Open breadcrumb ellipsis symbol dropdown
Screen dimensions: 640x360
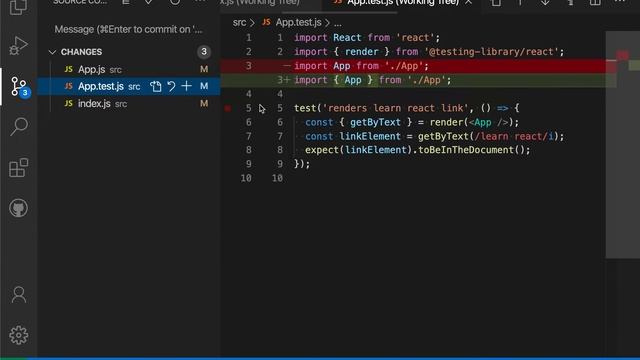click(338, 22)
